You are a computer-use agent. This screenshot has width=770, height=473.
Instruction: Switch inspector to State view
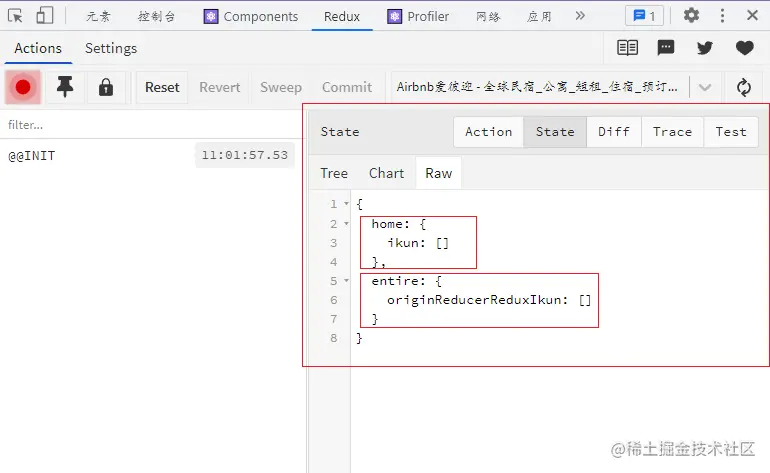pyautogui.click(x=555, y=132)
